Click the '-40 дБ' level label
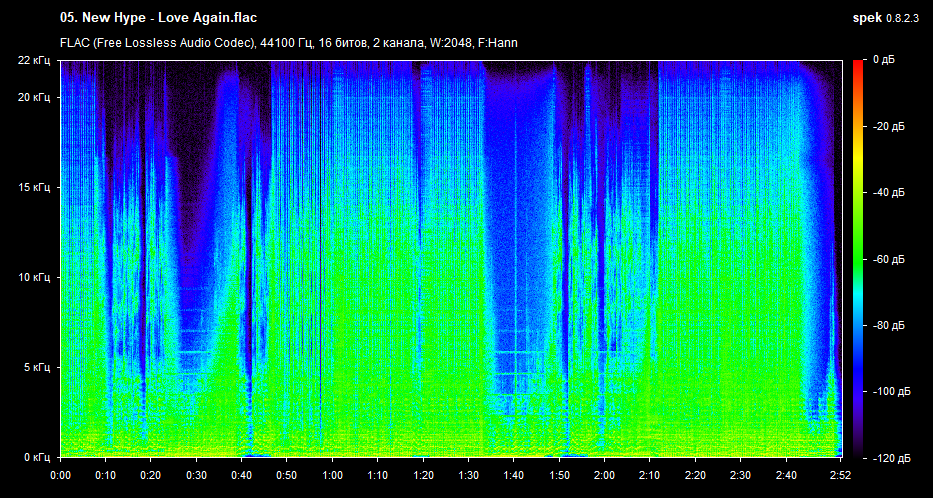933x498 pixels. 887,193
